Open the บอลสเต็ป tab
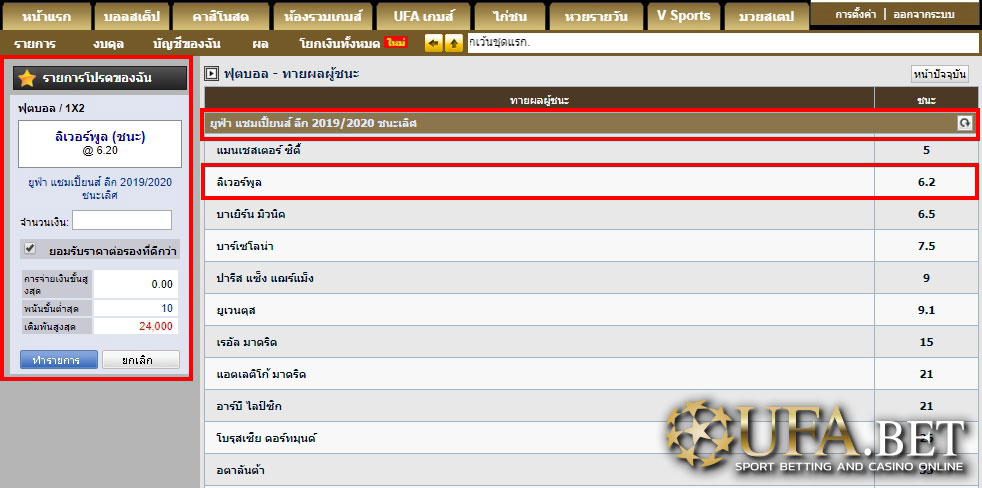This screenshot has width=982, height=488. [132, 16]
